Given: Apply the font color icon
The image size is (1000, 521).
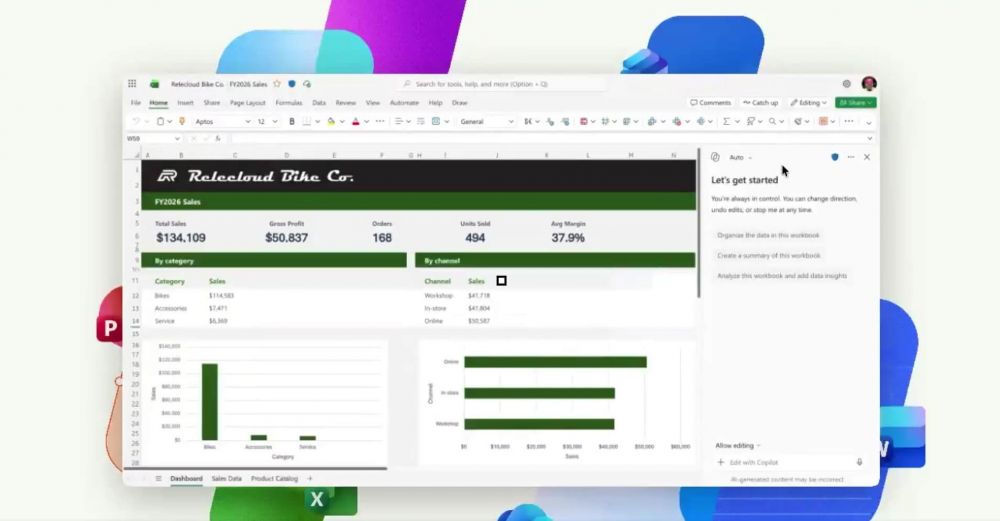Looking at the screenshot, I should click(x=356, y=121).
